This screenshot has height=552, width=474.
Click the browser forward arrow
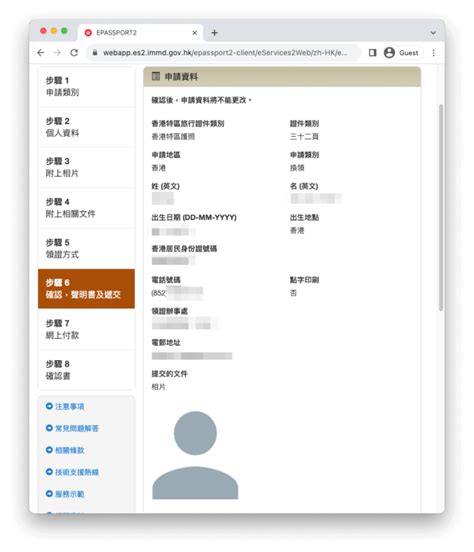(x=57, y=53)
